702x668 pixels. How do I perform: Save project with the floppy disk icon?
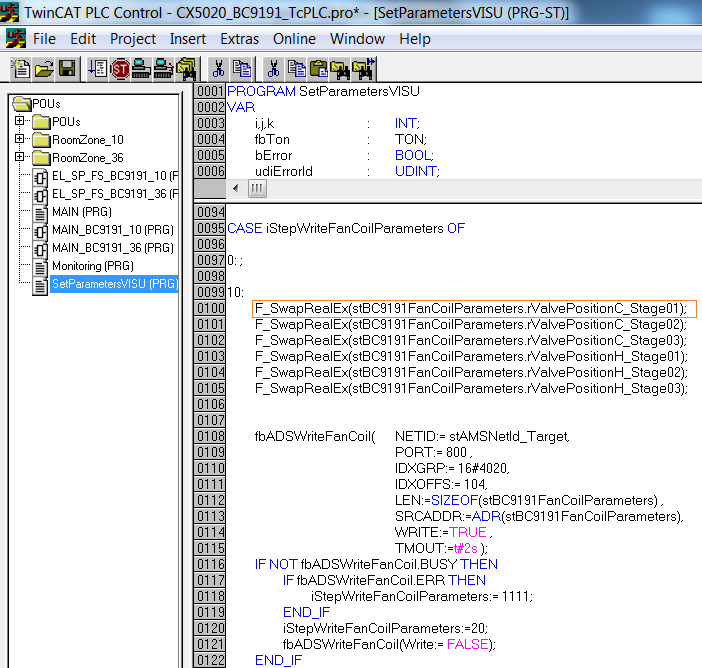(x=67, y=69)
